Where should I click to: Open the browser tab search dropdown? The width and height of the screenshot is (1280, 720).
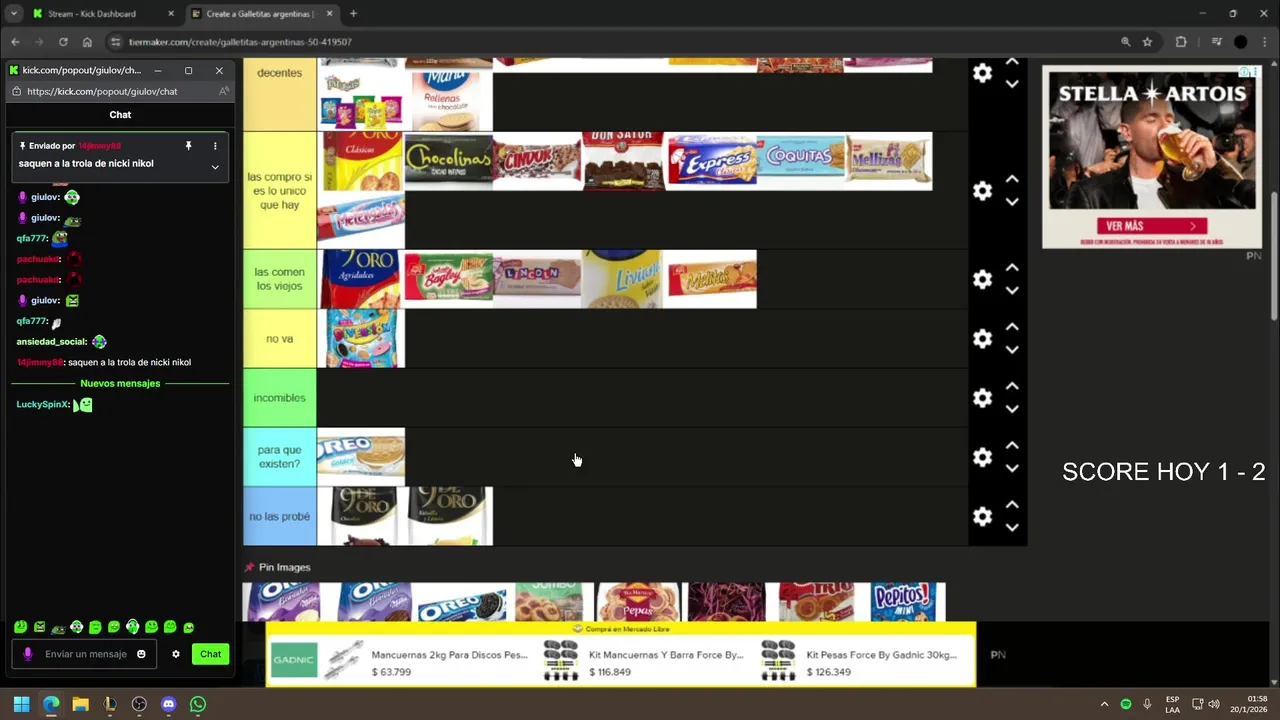coord(14,14)
